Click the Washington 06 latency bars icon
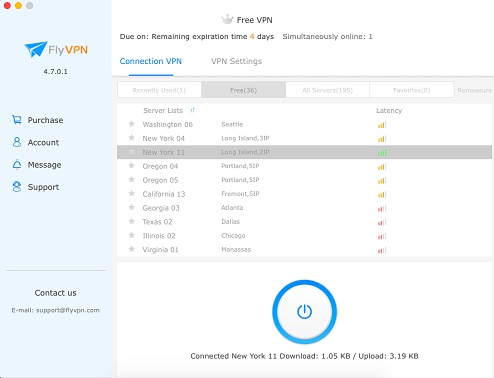494x378 pixels. 382,125
